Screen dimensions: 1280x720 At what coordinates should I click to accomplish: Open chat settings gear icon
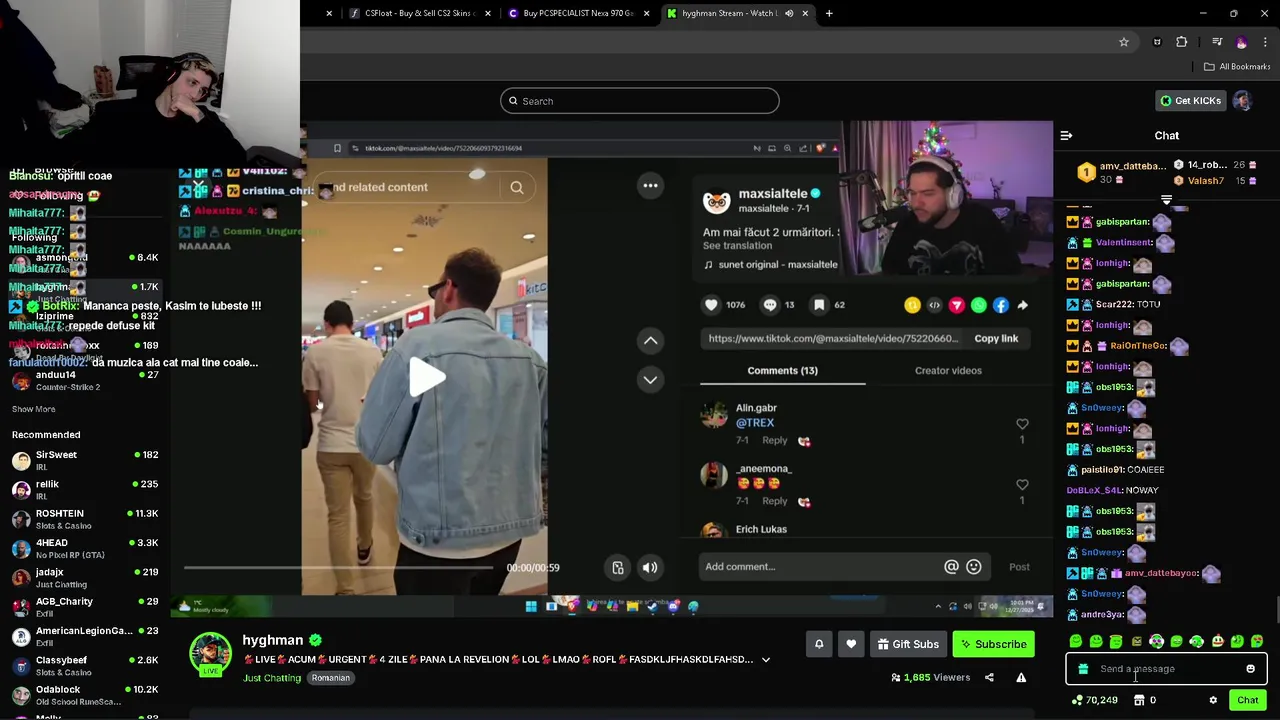pos(1213,700)
